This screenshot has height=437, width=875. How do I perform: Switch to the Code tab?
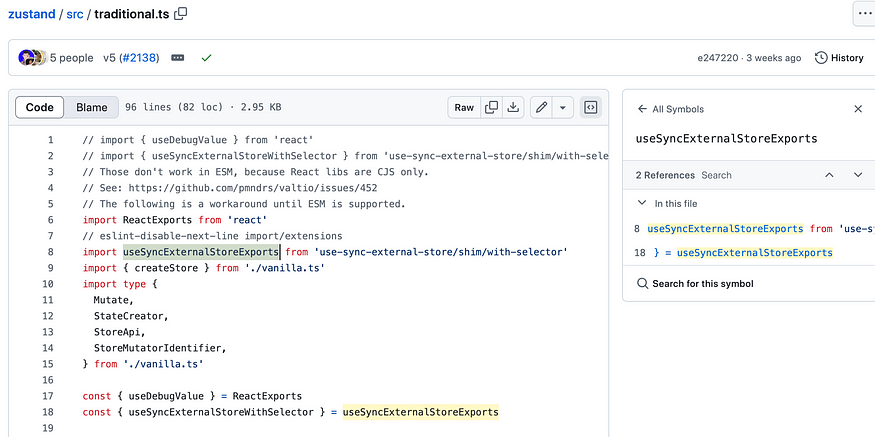tap(40, 107)
